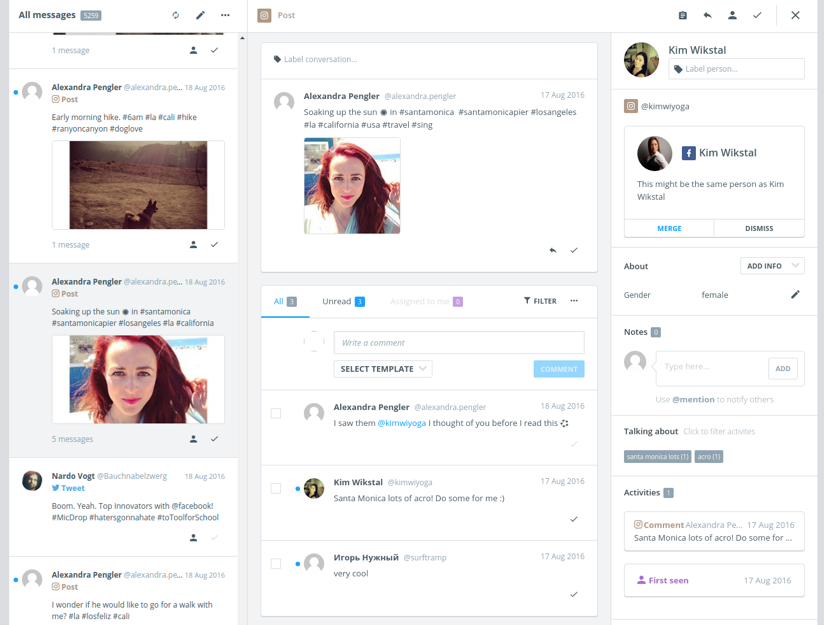Viewport: 824px width, 625px height.
Task: Open the @kimwiyoga mention link
Action: [401, 423]
